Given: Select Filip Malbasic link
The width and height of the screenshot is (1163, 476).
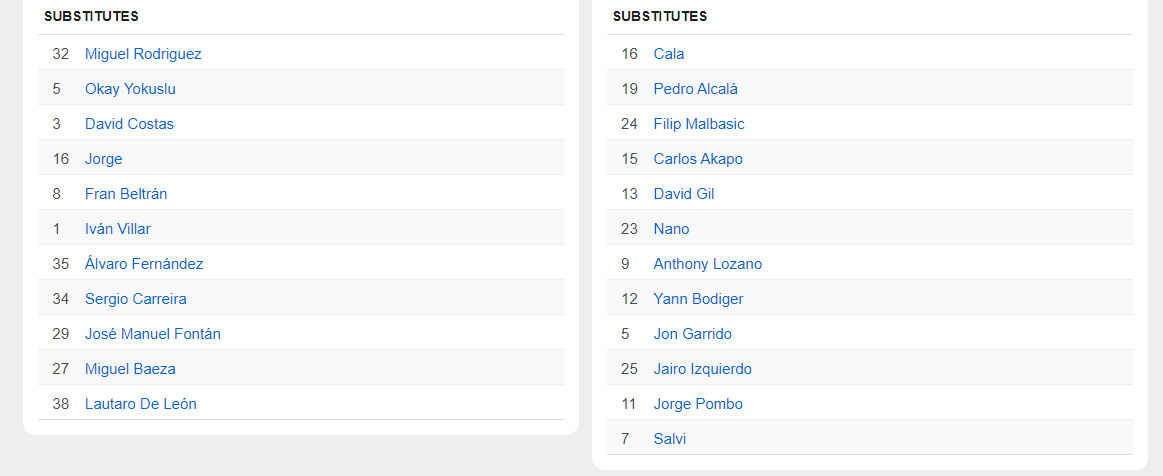Looking at the screenshot, I should click(x=699, y=124).
